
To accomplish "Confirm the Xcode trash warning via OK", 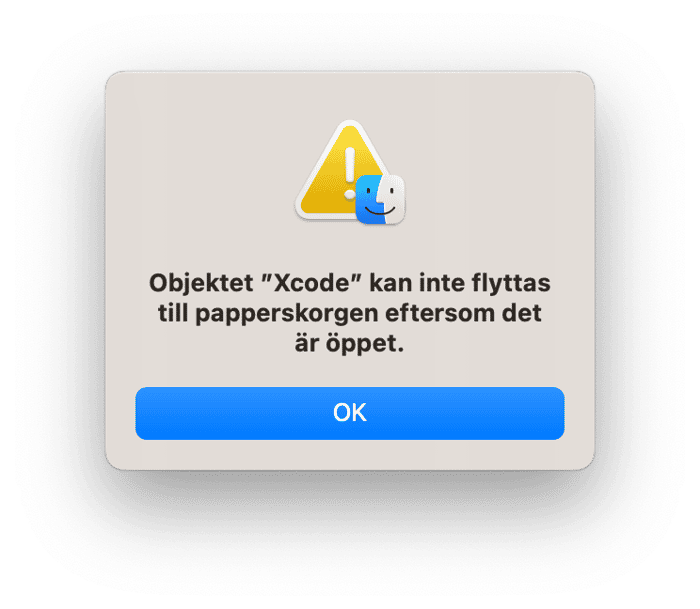I will point(350,413).
